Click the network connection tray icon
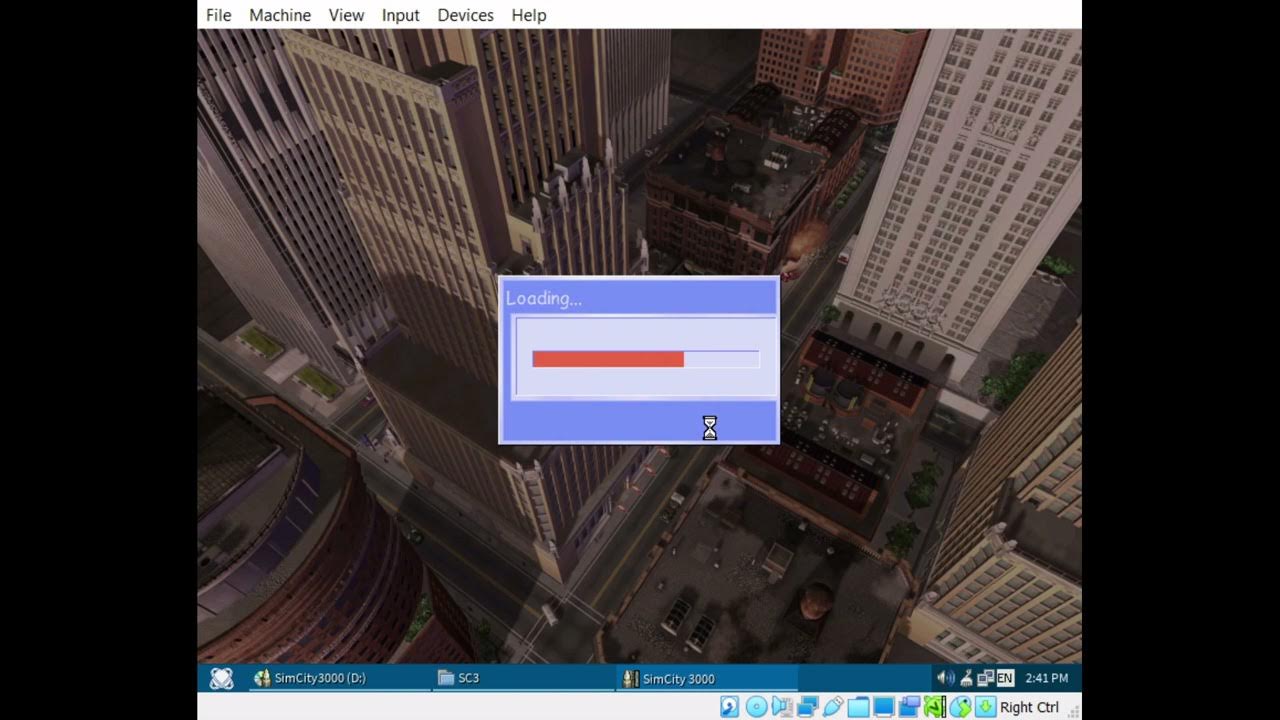 click(985, 678)
